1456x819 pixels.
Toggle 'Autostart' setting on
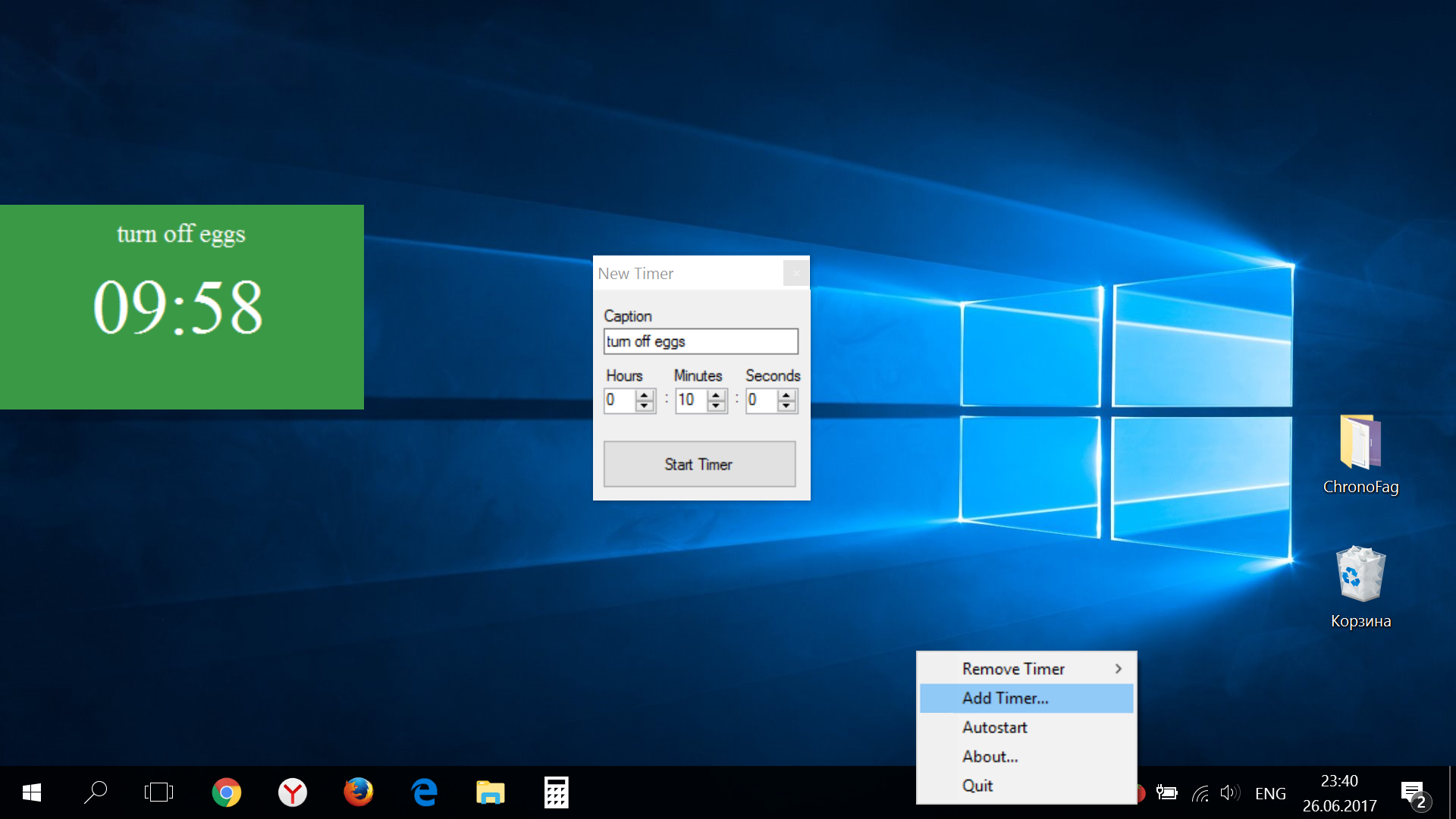coord(993,728)
